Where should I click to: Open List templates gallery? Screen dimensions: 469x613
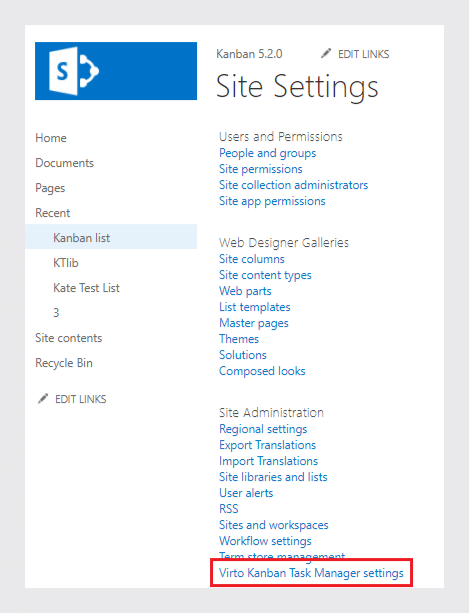click(254, 307)
